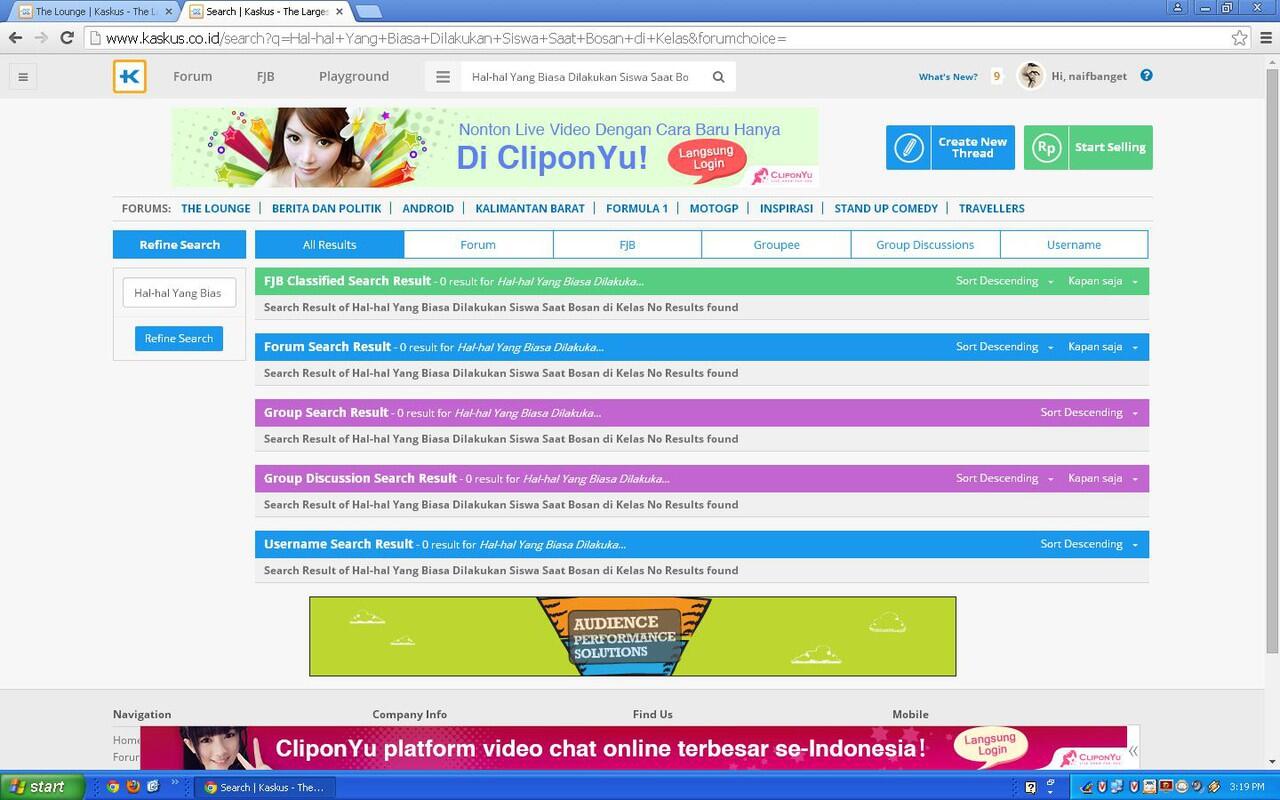Switch to the Group Discussions tab
Viewport: 1280px width, 800px height.
[x=925, y=245]
